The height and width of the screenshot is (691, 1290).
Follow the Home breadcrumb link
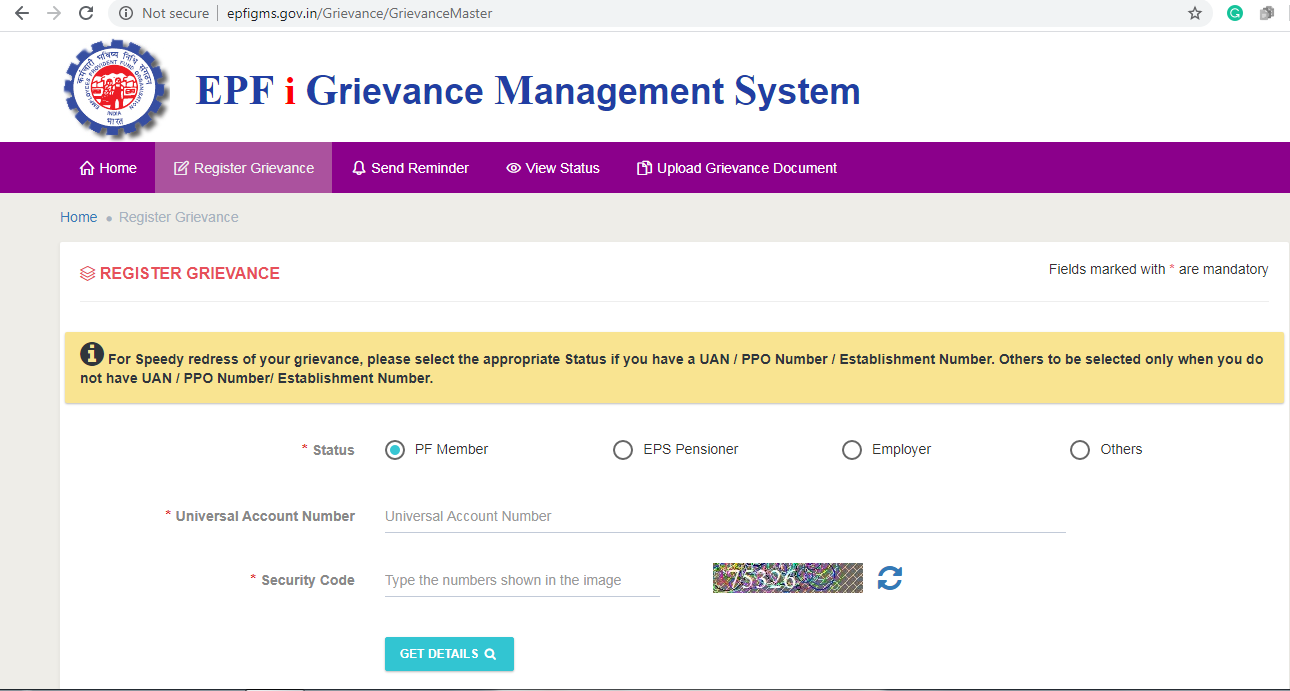[79, 217]
